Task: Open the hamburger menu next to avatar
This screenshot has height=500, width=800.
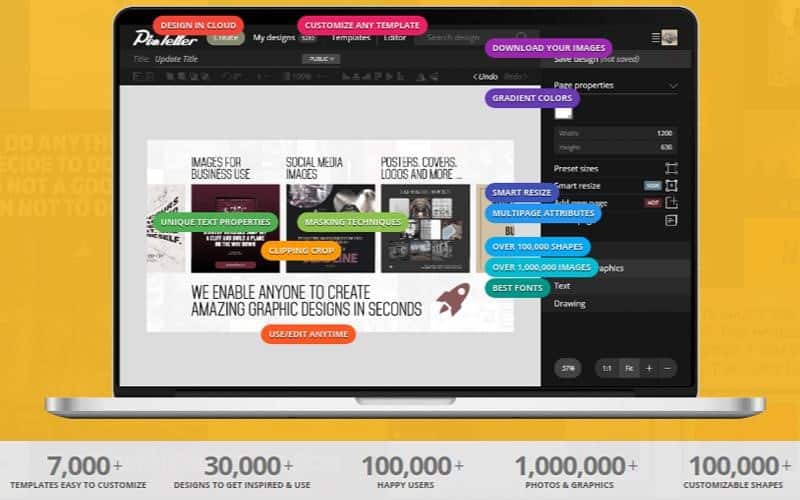Action: pyautogui.click(x=655, y=37)
